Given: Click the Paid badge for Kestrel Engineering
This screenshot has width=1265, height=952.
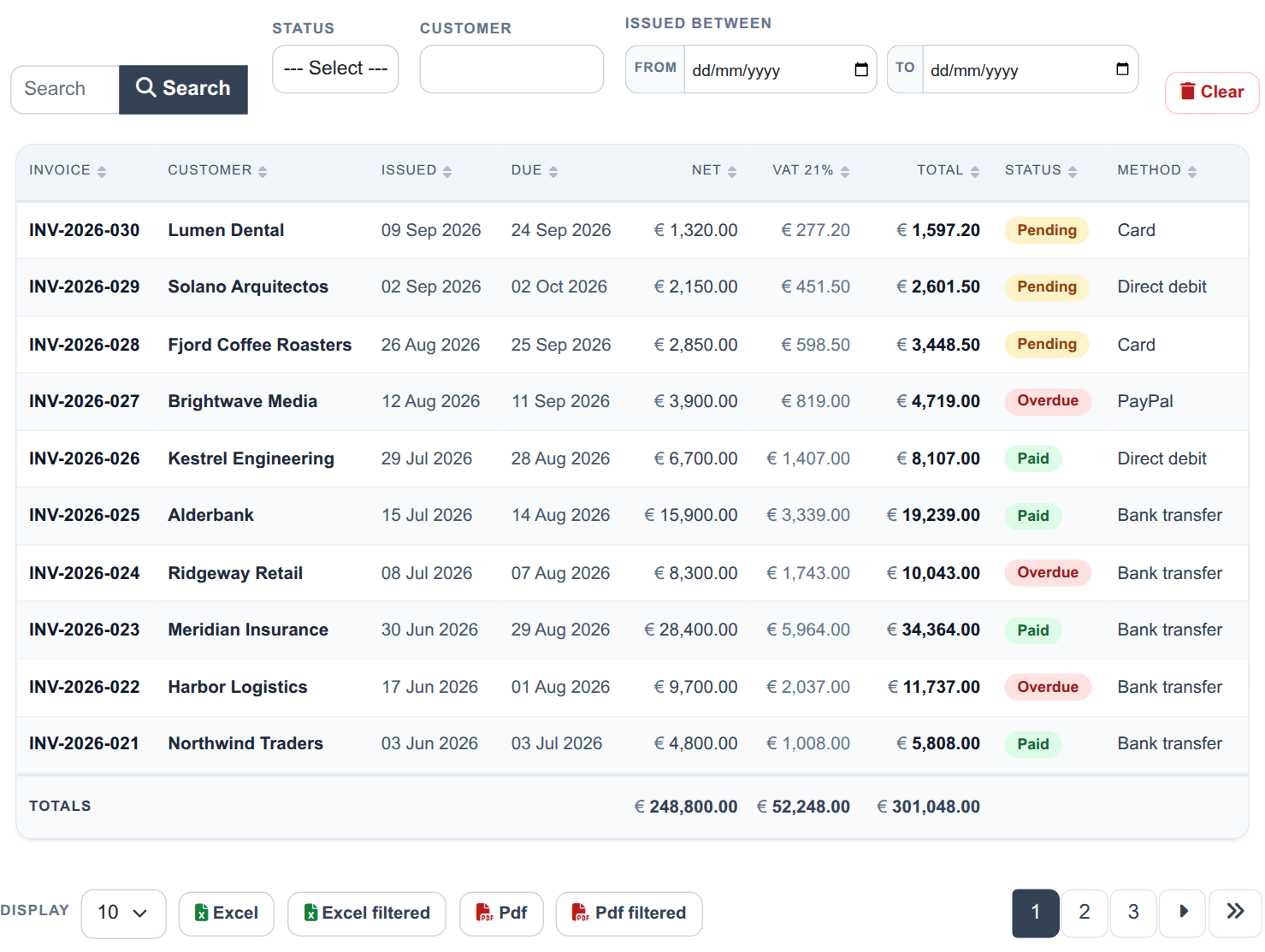Looking at the screenshot, I should click(x=1033, y=458).
